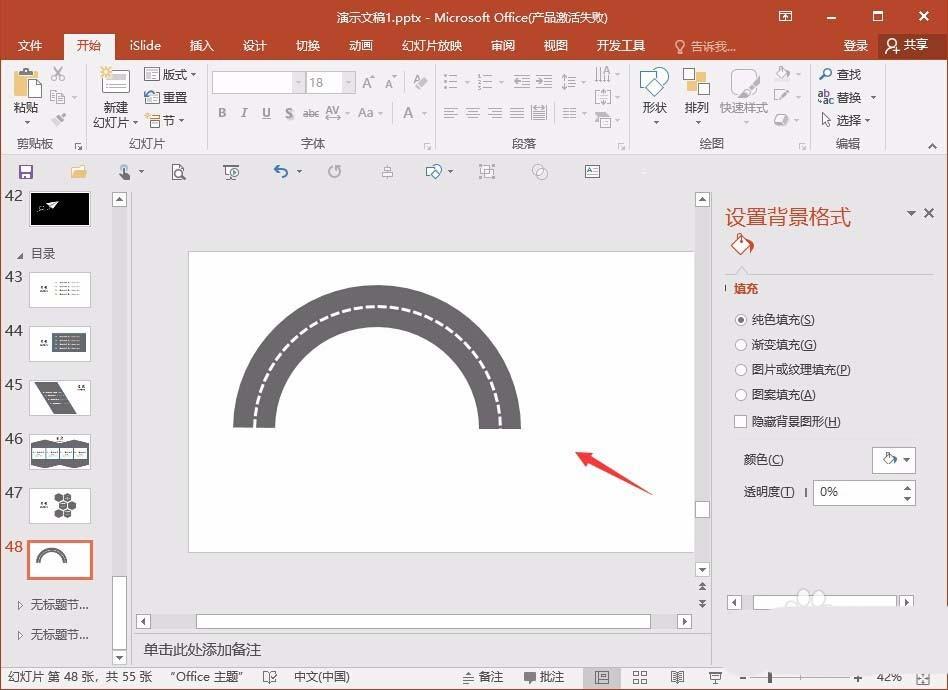Open the 颜色 color dropdown
The image size is (948, 690).
pos(893,460)
